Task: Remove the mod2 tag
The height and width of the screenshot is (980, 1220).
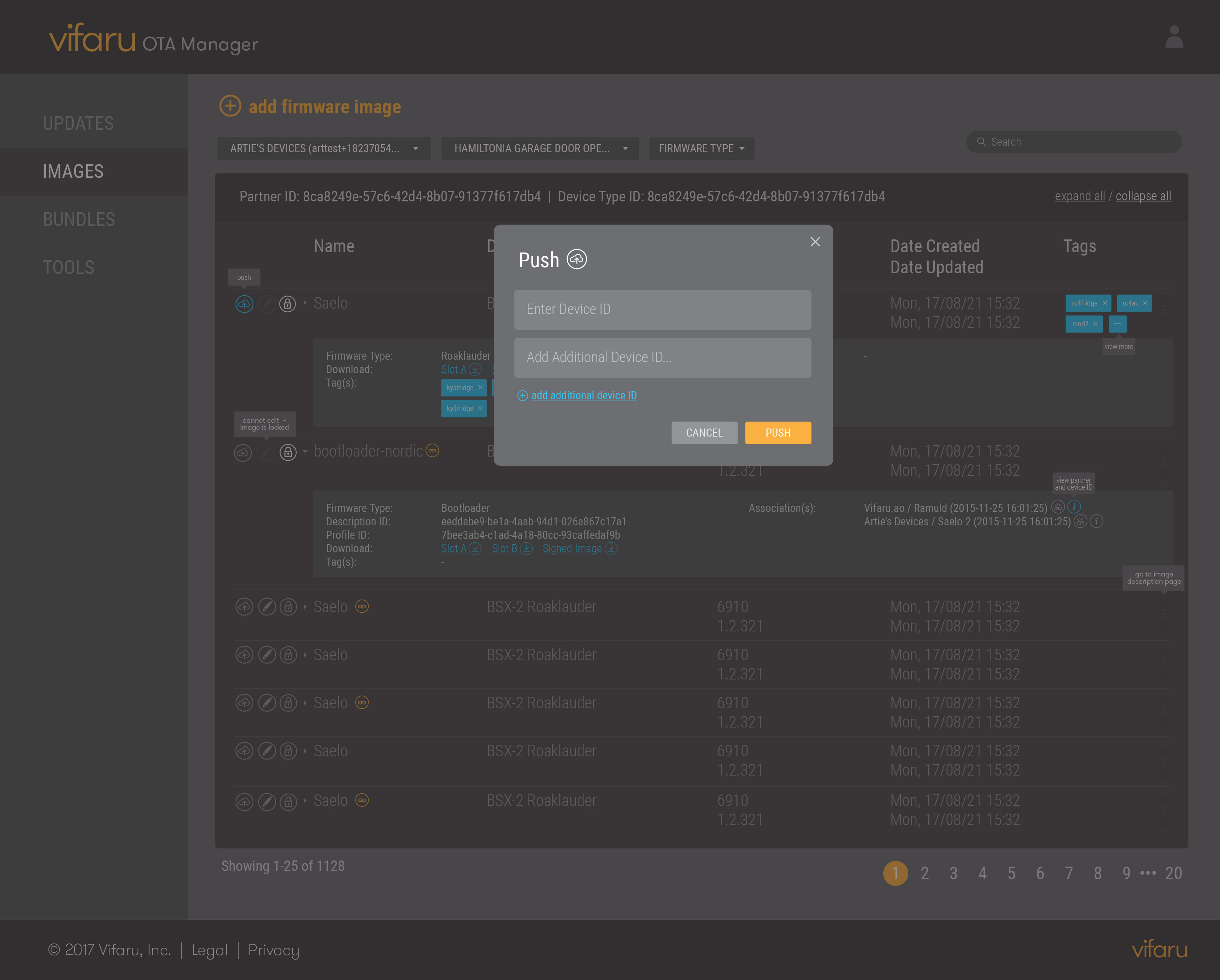Action: pos(1095,324)
